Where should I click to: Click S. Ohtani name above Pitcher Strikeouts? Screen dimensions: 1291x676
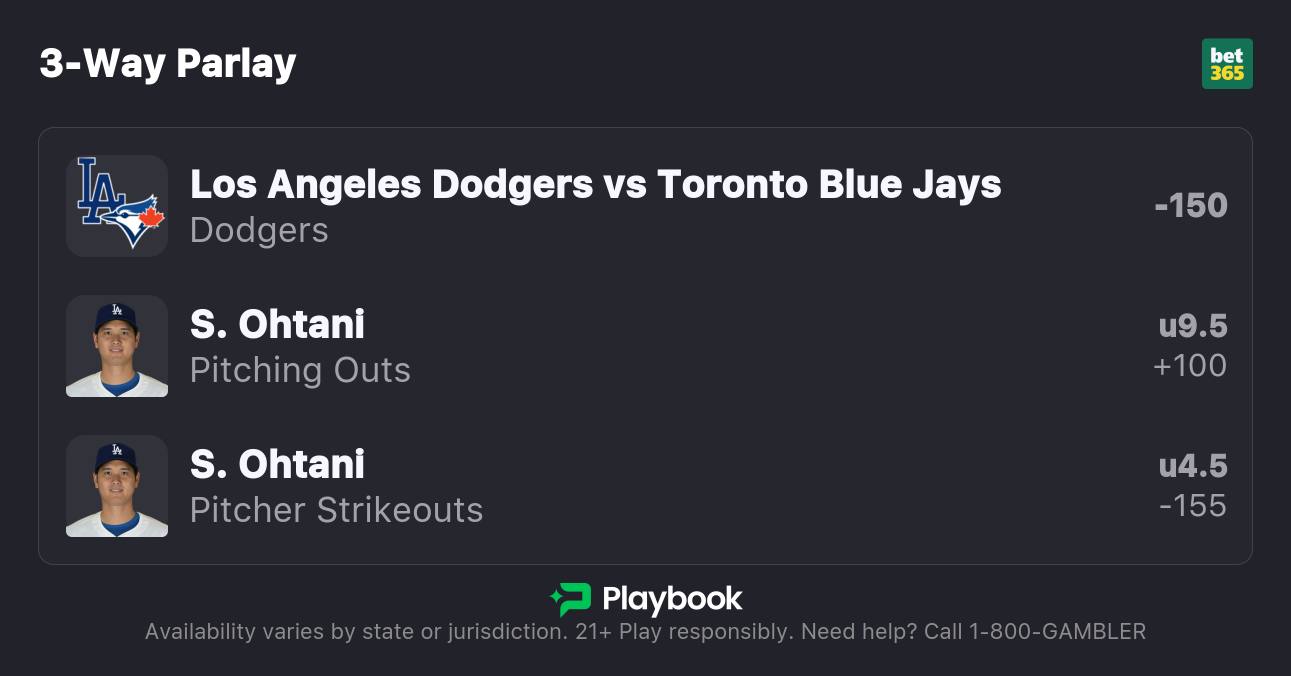[x=277, y=464]
